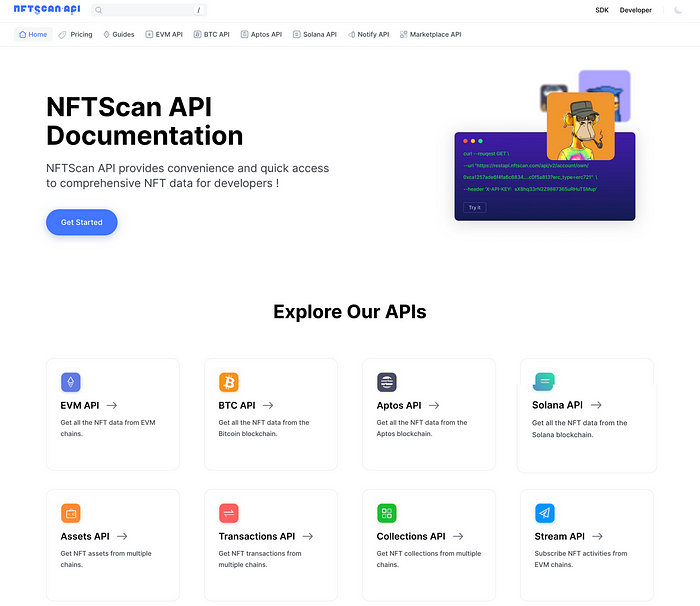The height and width of the screenshot is (606, 700).
Task: Focus the search input field at top
Action: [149, 10]
